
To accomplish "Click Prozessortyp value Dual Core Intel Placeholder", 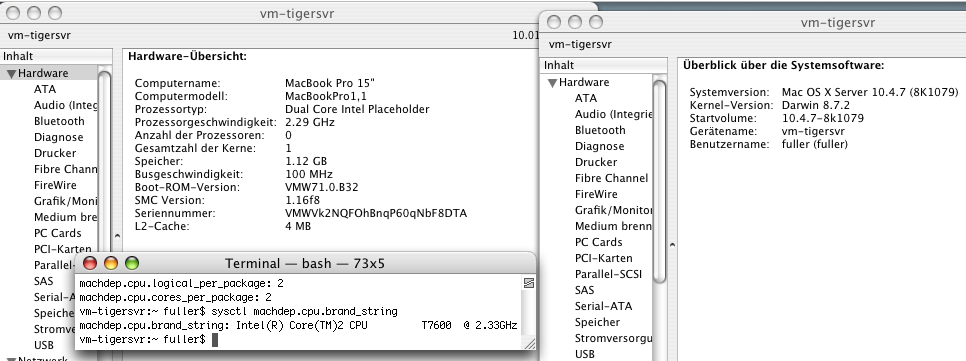I will coord(357,109).
